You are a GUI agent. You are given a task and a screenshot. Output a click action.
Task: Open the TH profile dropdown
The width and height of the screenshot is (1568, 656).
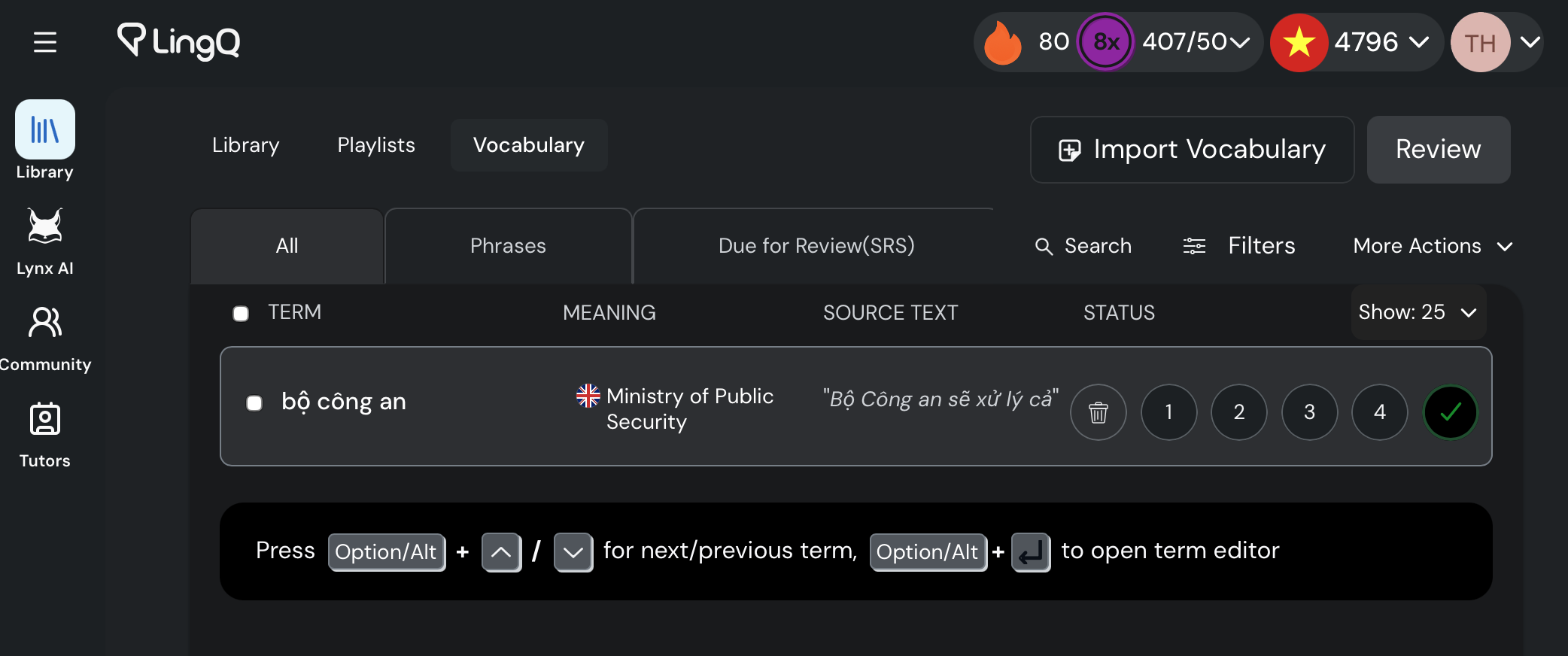pos(1497,42)
